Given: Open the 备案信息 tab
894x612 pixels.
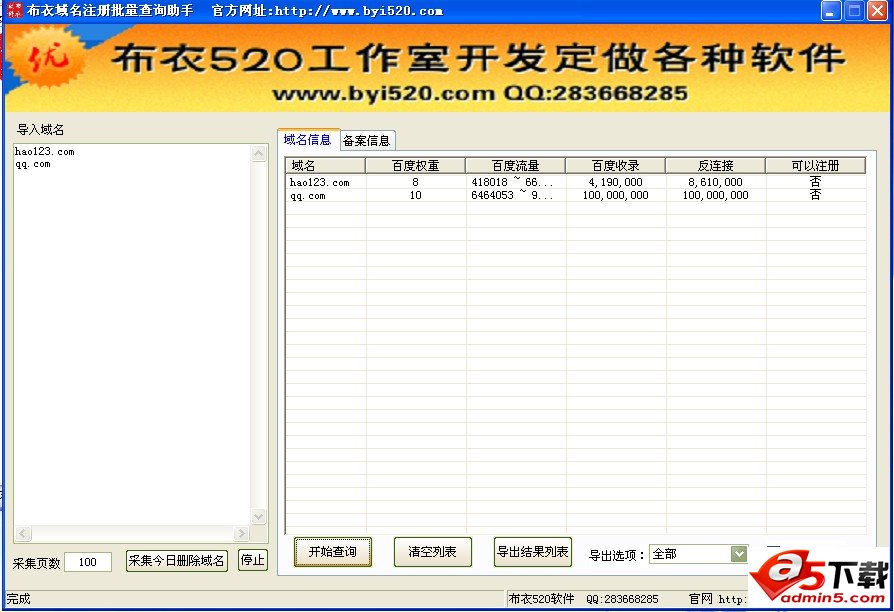Looking at the screenshot, I should (x=367, y=140).
